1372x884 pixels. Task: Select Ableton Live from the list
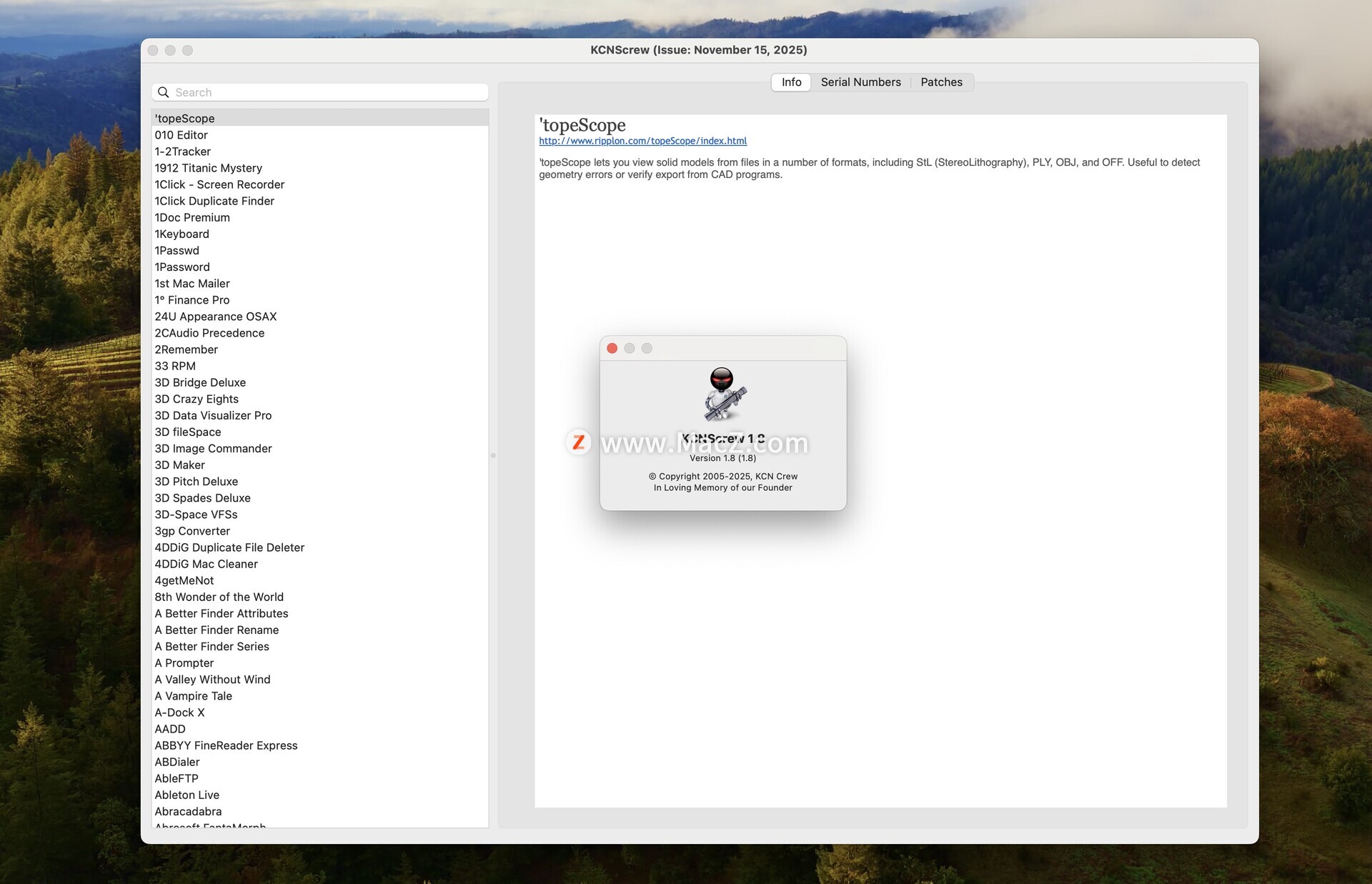tap(187, 795)
